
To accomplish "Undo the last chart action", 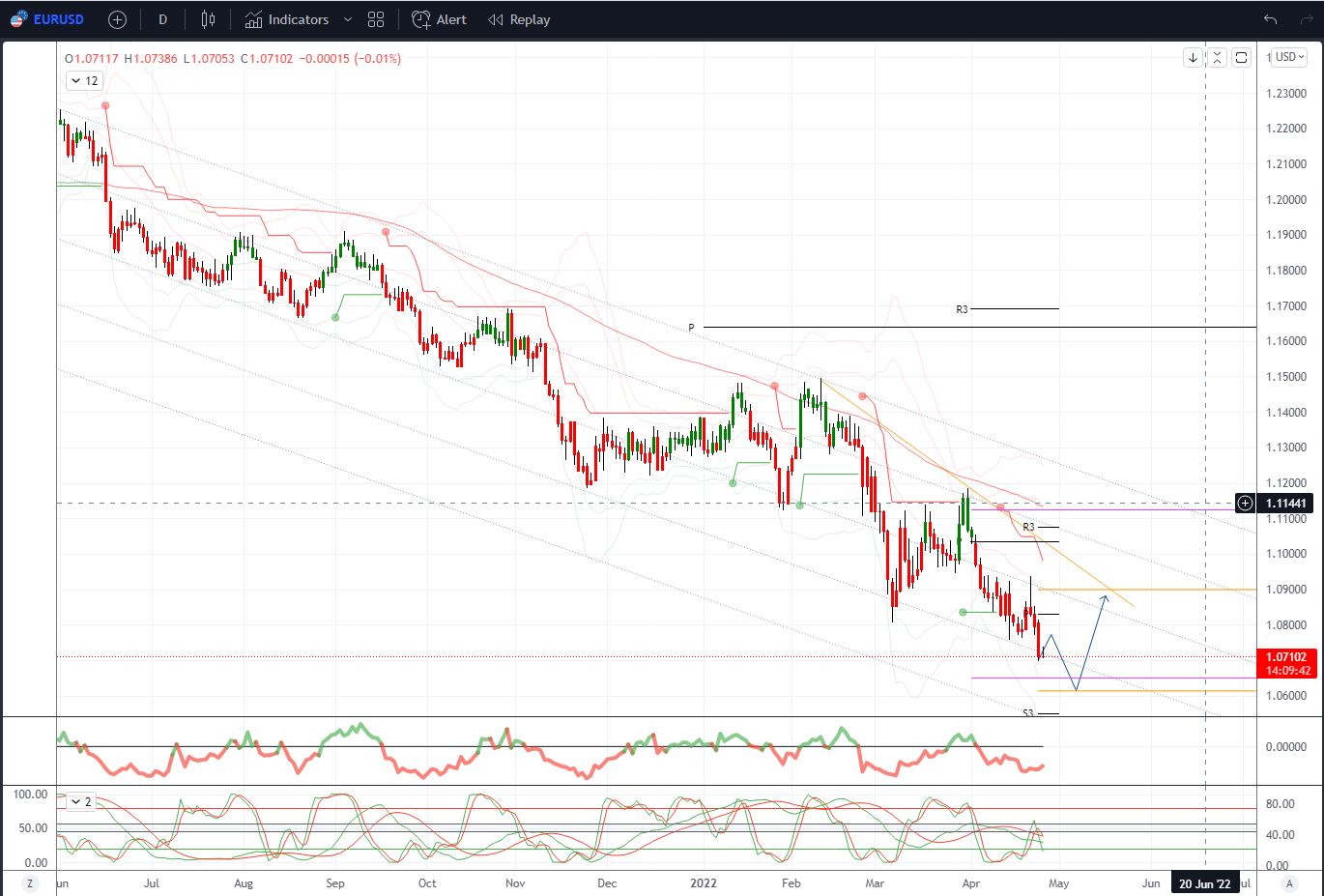I will pyautogui.click(x=1270, y=19).
